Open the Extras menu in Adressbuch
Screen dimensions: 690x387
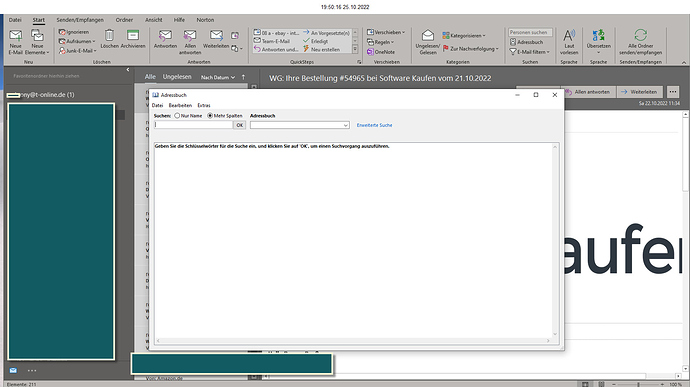(x=204, y=106)
